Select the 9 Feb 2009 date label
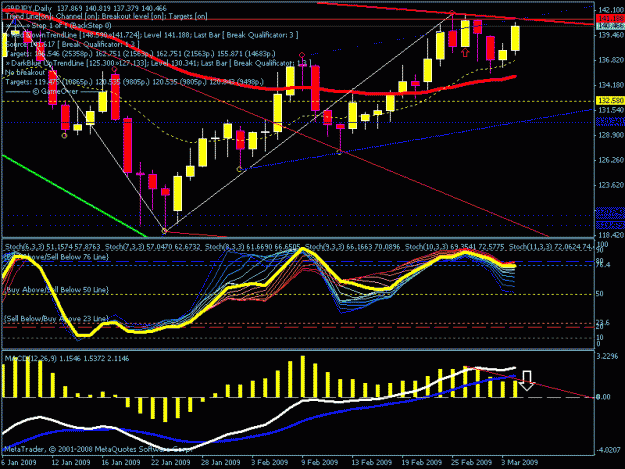 (x=320, y=462)
